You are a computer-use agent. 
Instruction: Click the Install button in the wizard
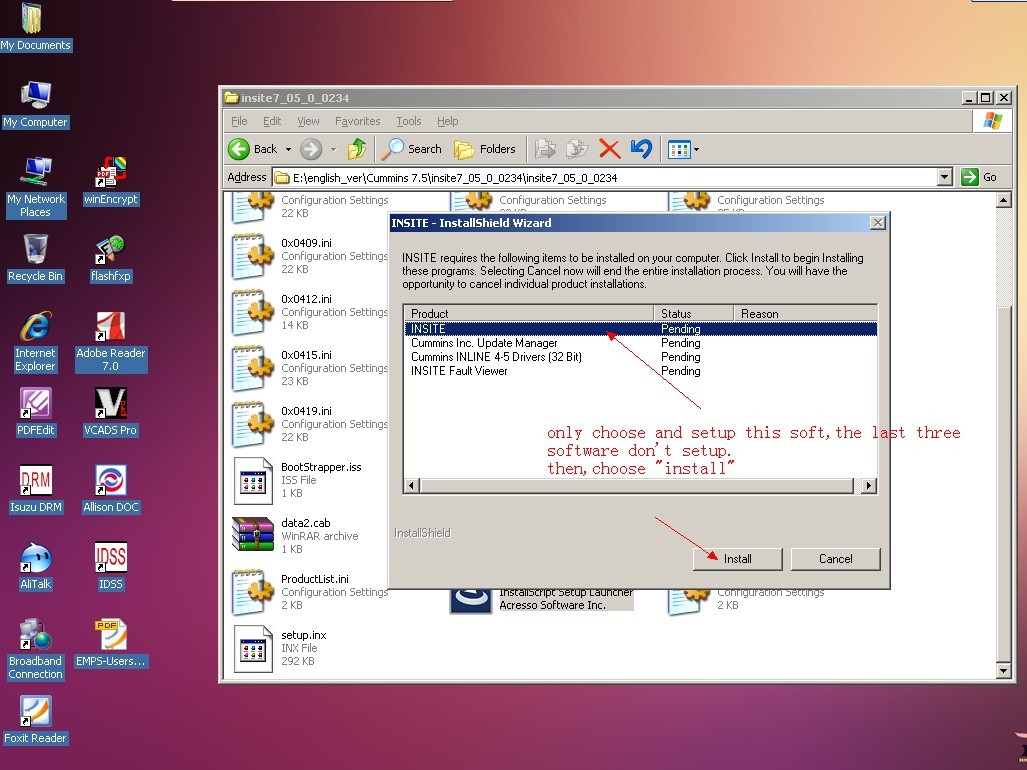pyautogui.click(x=737, y=559)
